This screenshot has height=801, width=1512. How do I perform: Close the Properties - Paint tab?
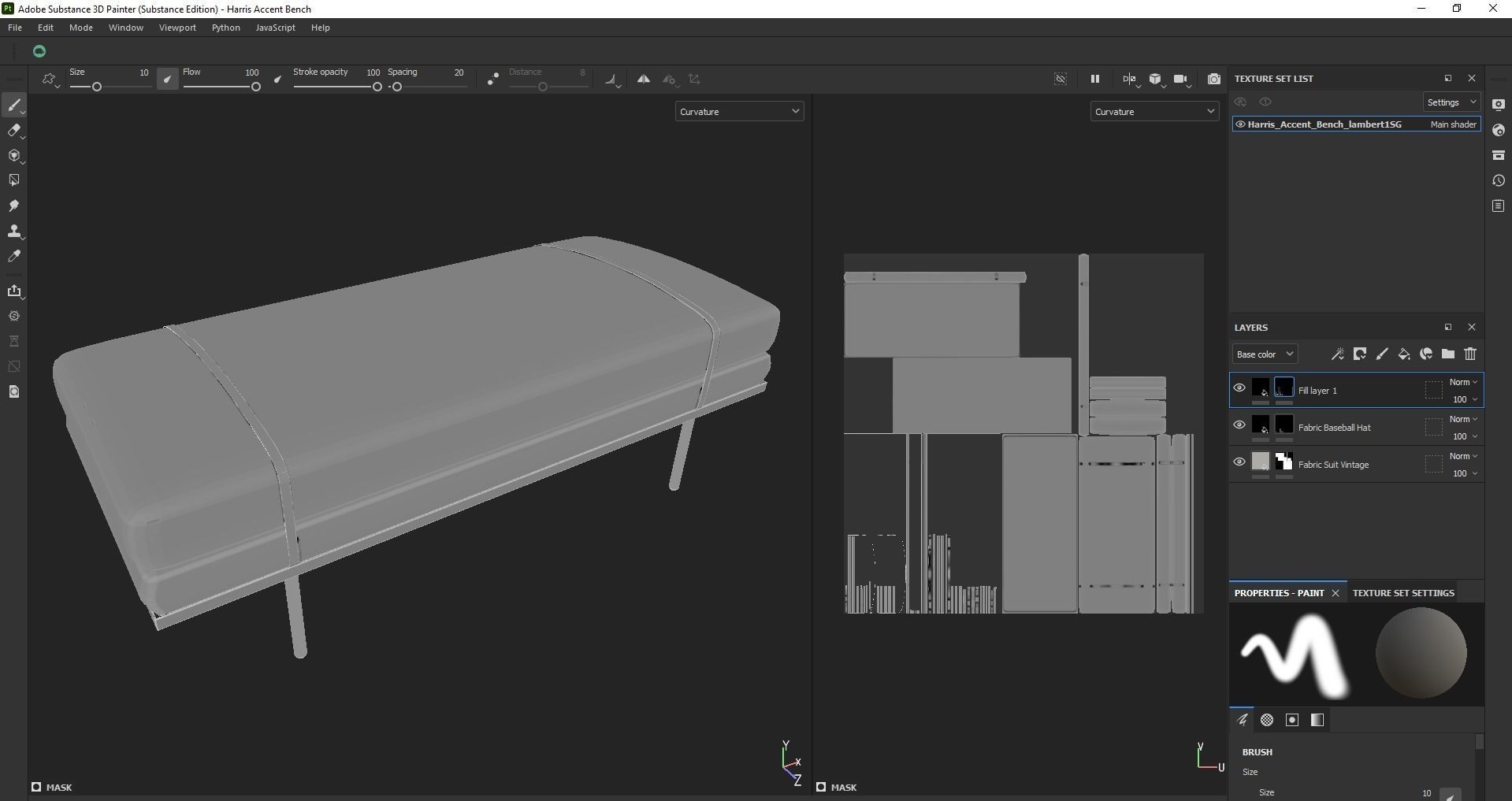pyautogui.click(x=1336, y=593)
